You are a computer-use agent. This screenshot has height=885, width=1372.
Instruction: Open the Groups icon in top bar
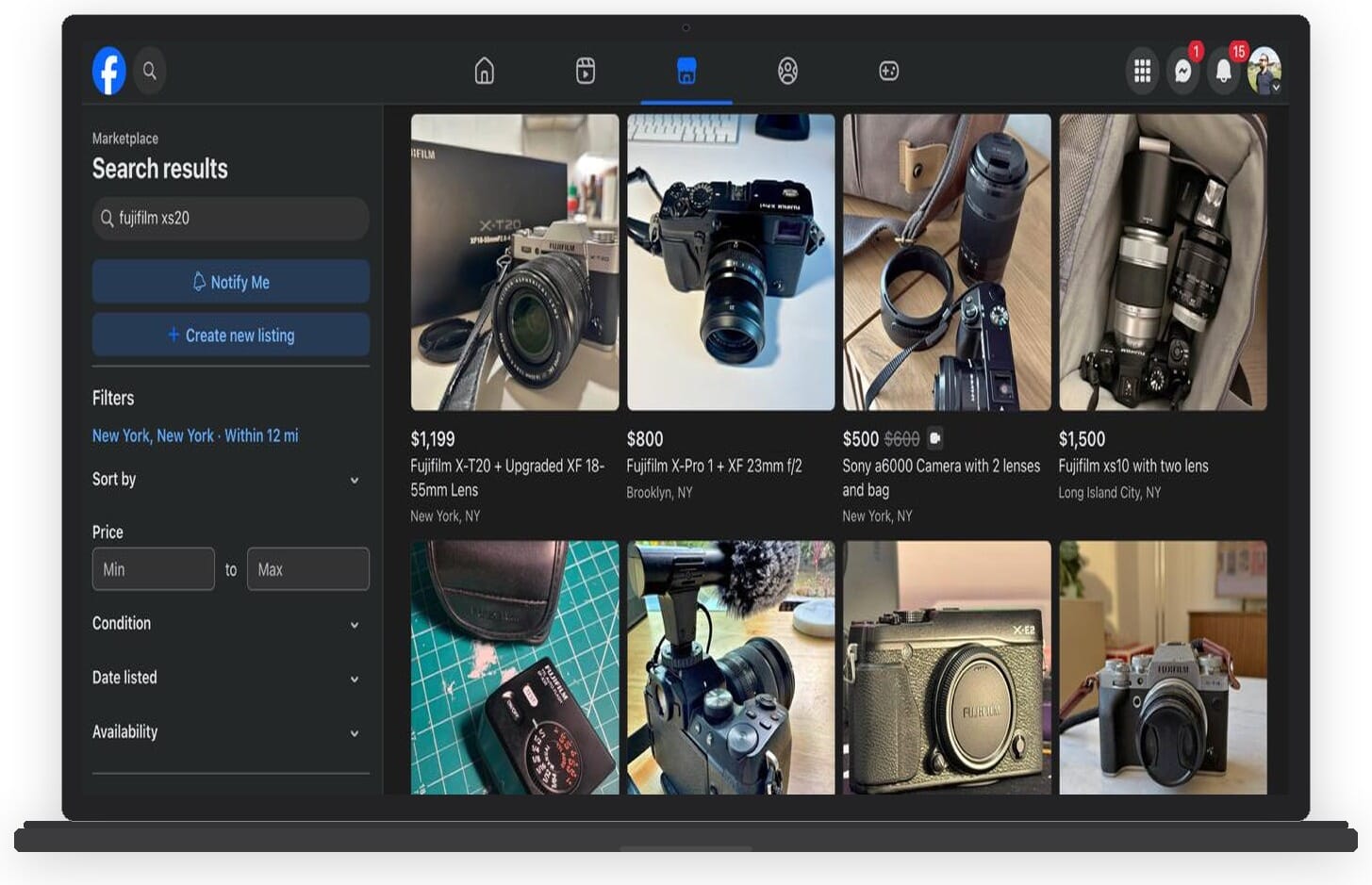pos(787,71)
